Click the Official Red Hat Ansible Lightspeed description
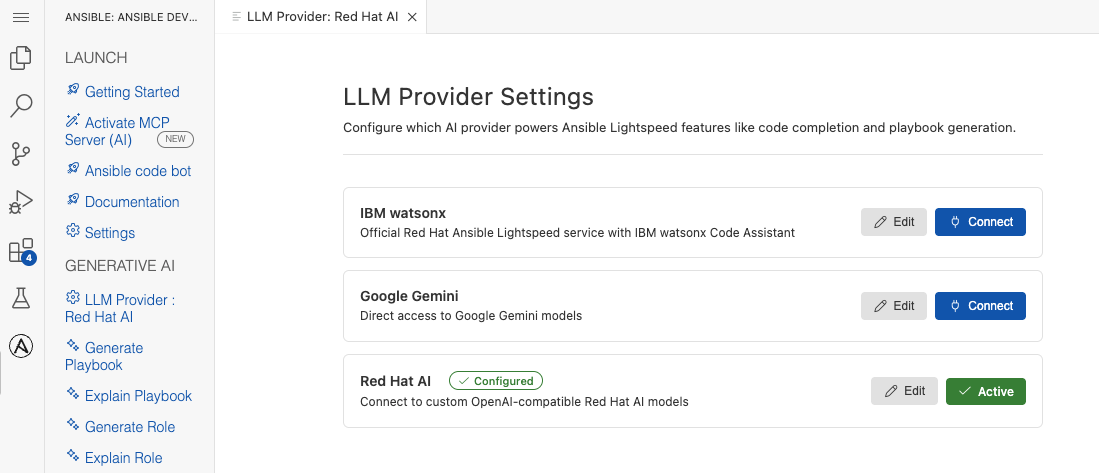The height and width of the screenshot is (473, 1099). pos(578,233)
